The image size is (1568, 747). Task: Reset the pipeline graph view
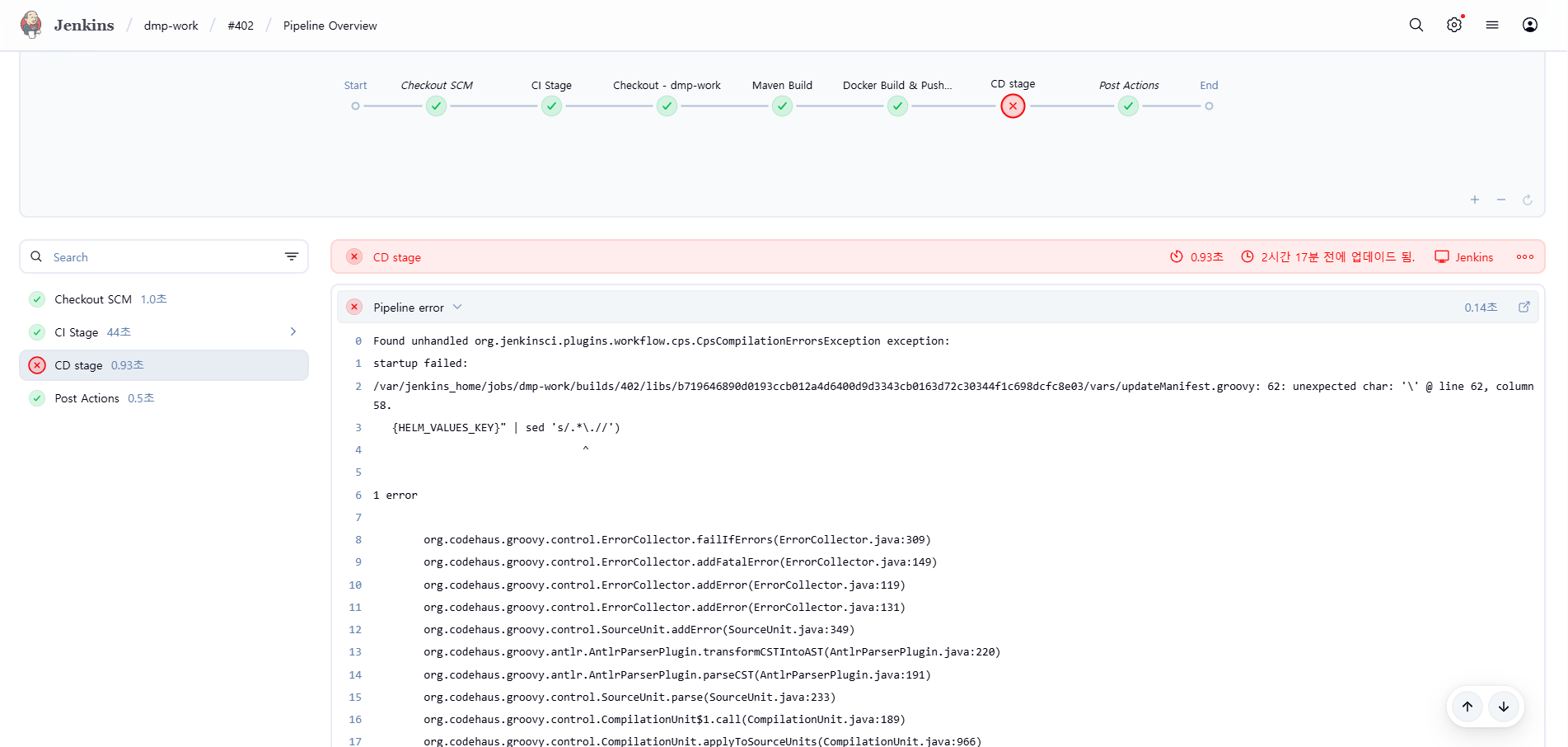click(1527, 200)
